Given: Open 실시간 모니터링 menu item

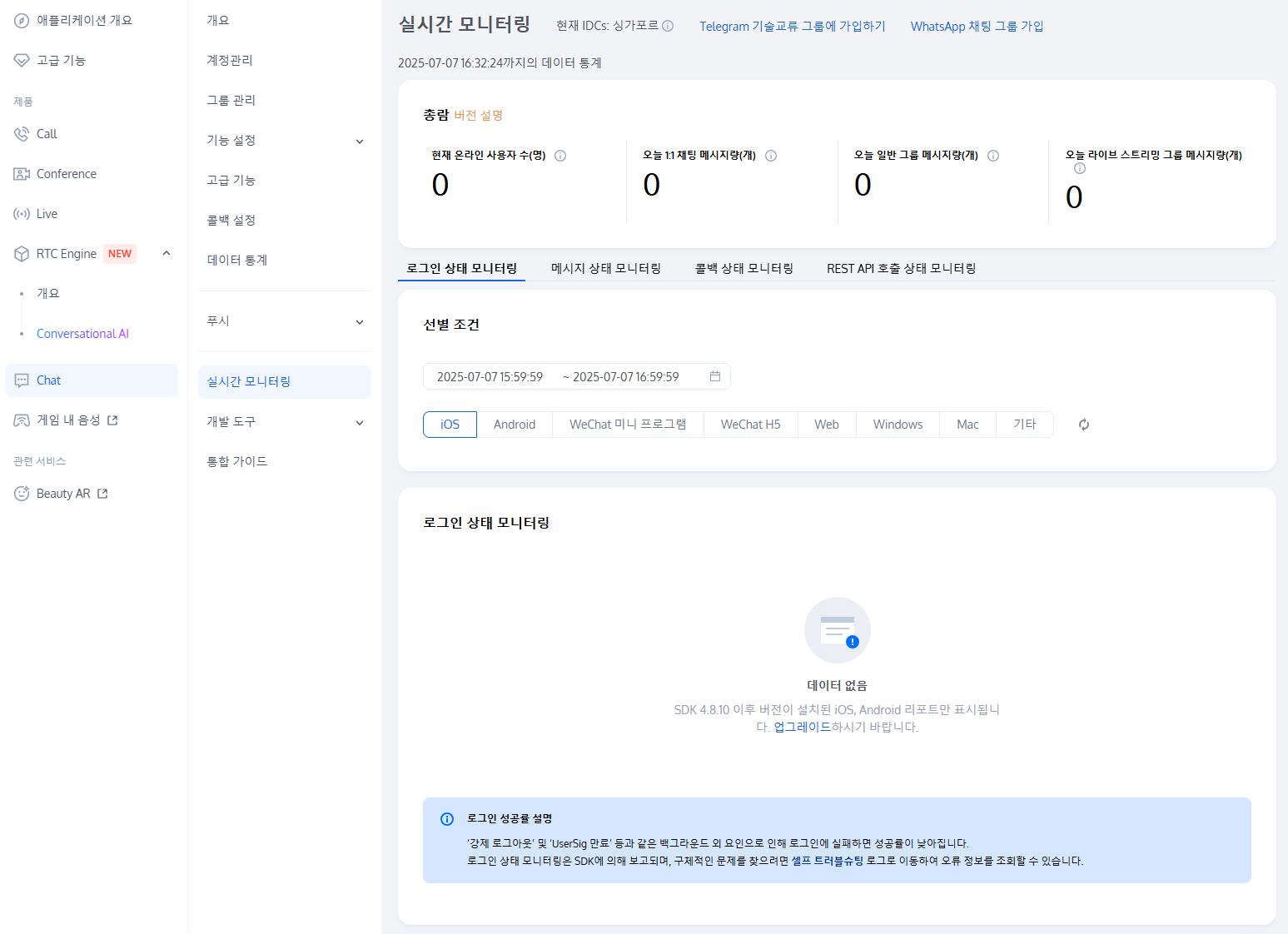Looking at the screenshot, I should [x=285, y=382].
